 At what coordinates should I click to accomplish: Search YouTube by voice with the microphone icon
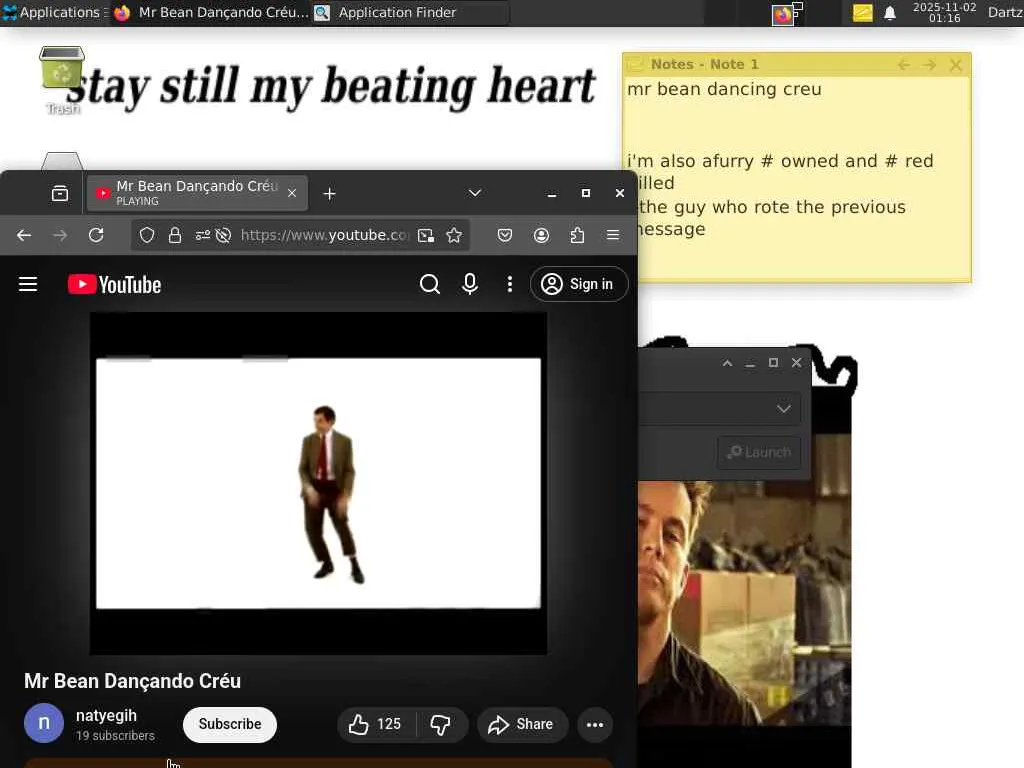click(x=470, y=284)
